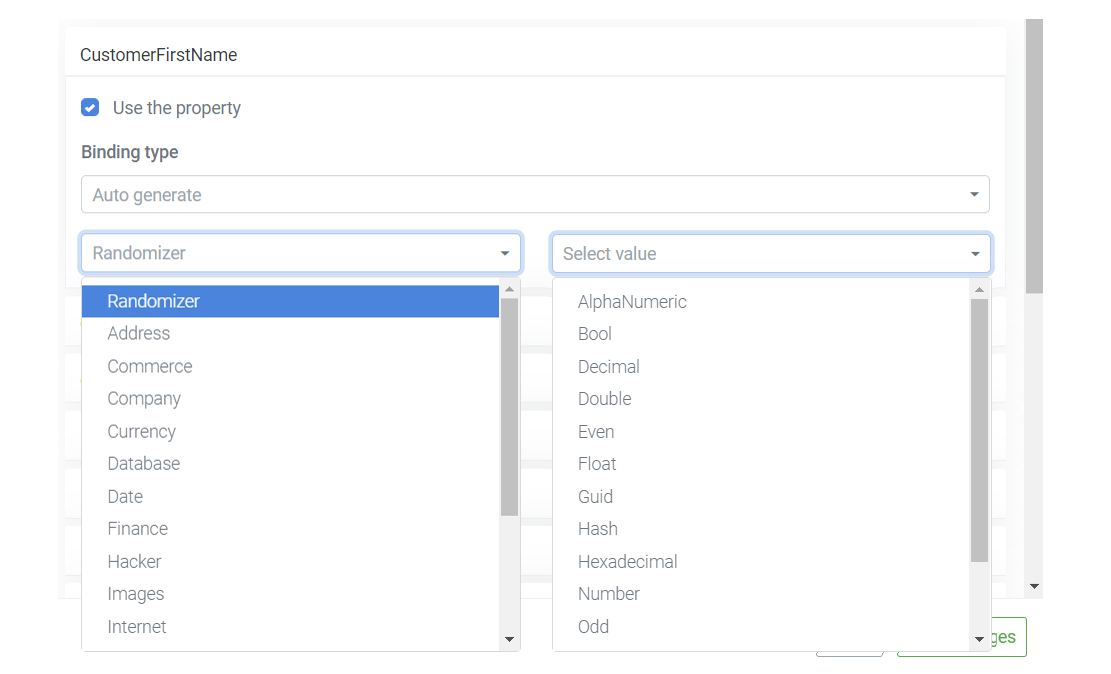Click the main panel scroll-down arrow
1111x674 pixels.
click(1034, 586)
